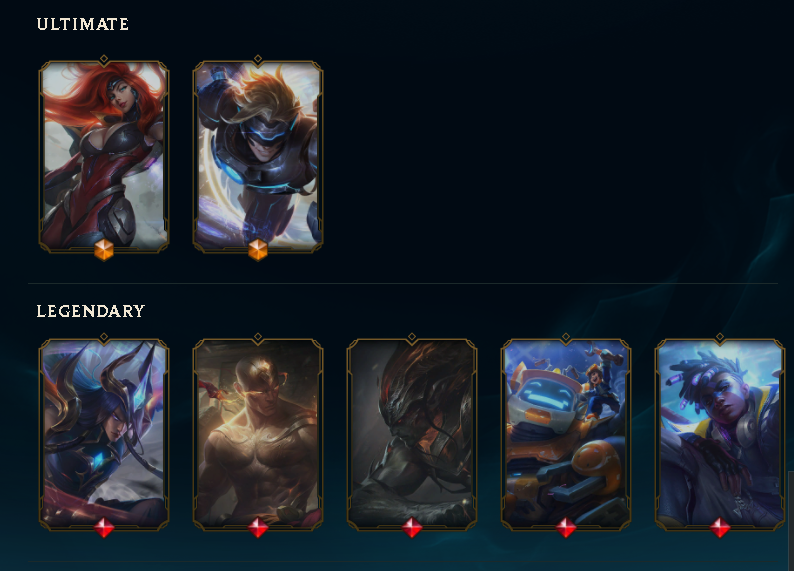Click the LEGENDARY section header
The width and height of the screenshot is (794, 571).
[x=91, y=311]
